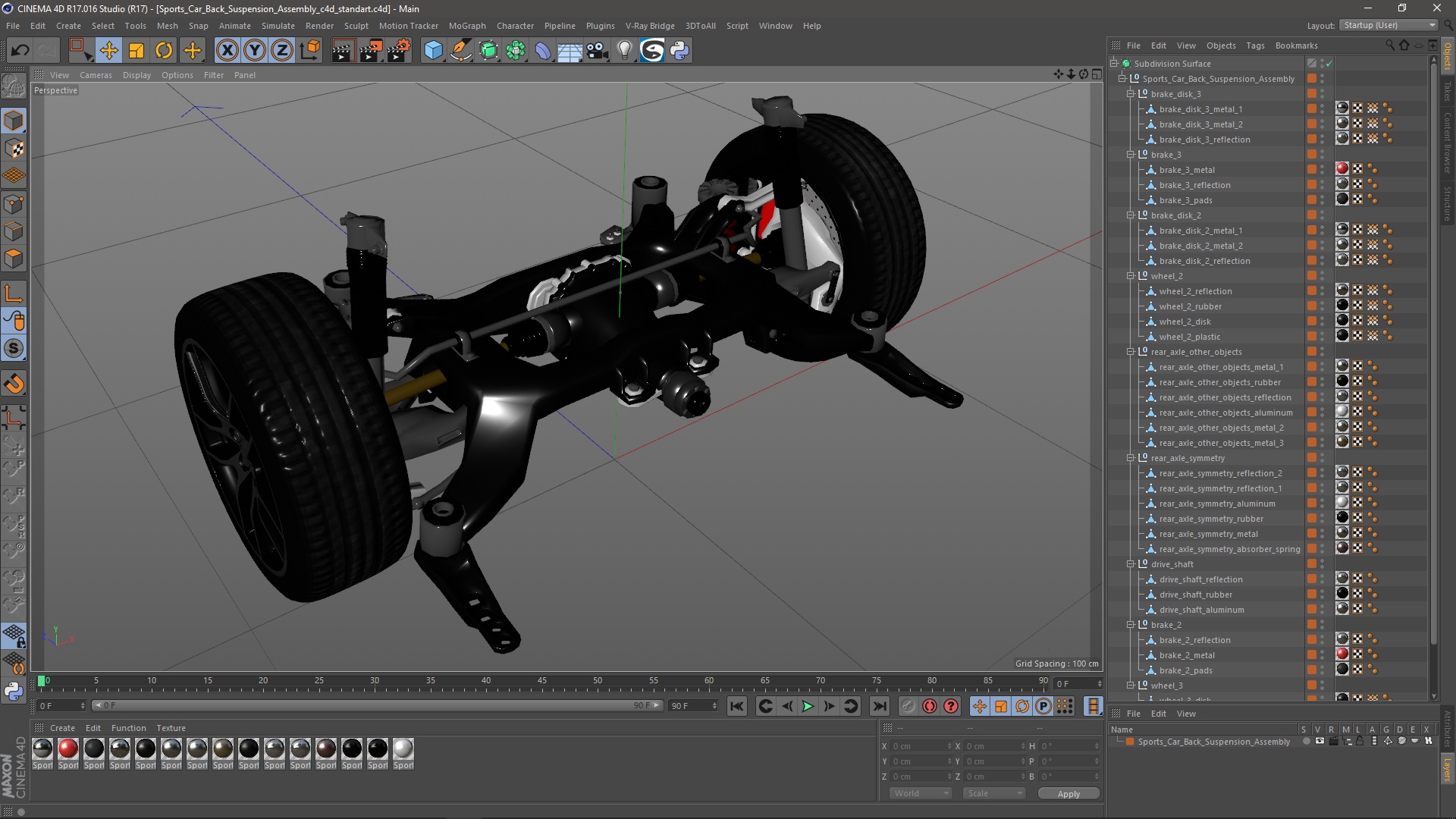This screenshot has height=819, width=1456.
Task: Add a Cube primitive object
Action: click(x=433, y=51)
